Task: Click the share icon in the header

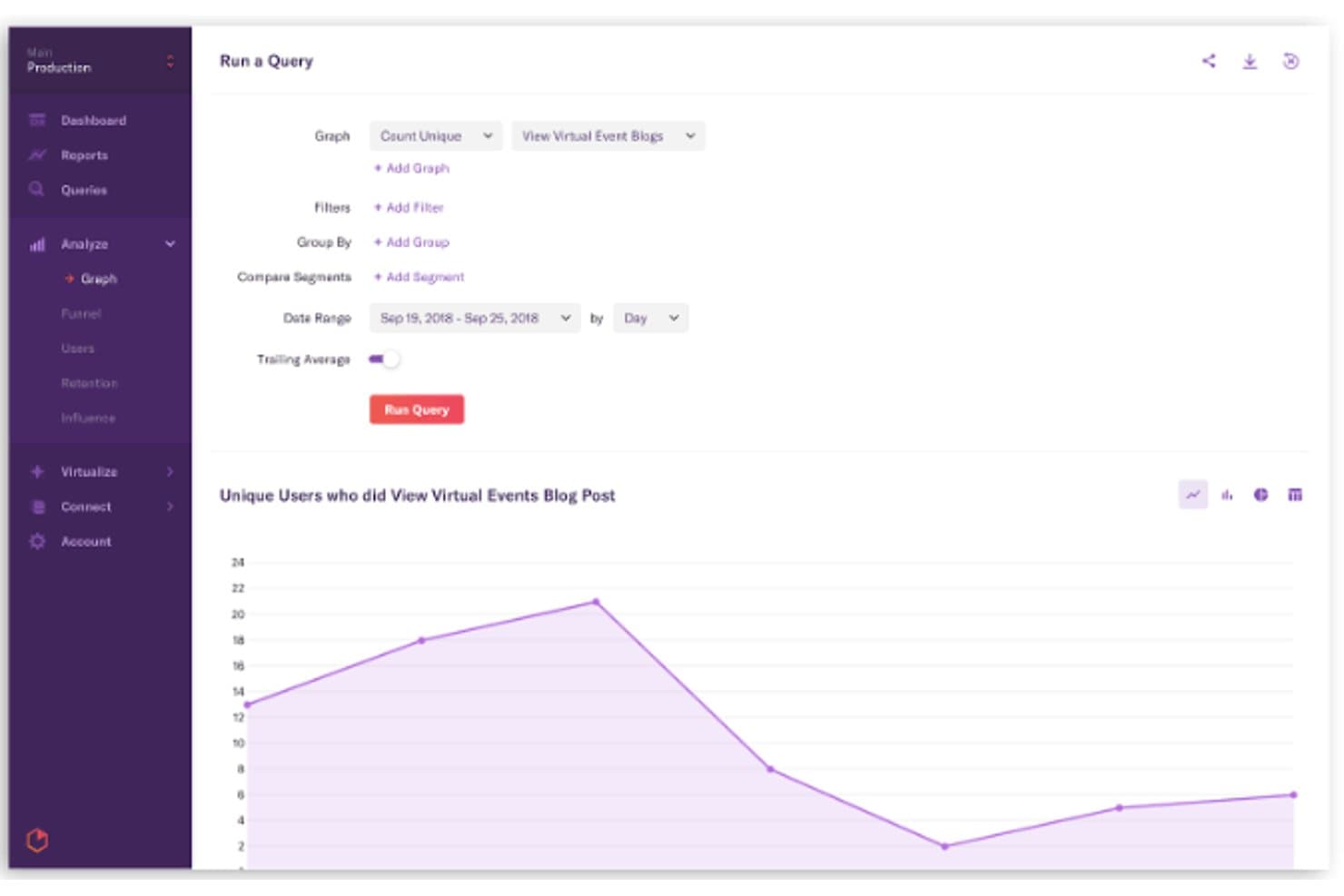Action: (1209, 61)
